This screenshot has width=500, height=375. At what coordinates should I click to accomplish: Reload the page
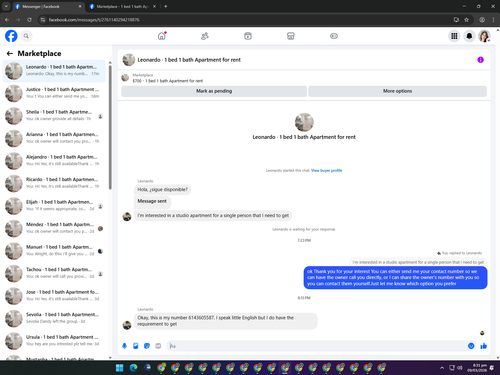point(29,20)
